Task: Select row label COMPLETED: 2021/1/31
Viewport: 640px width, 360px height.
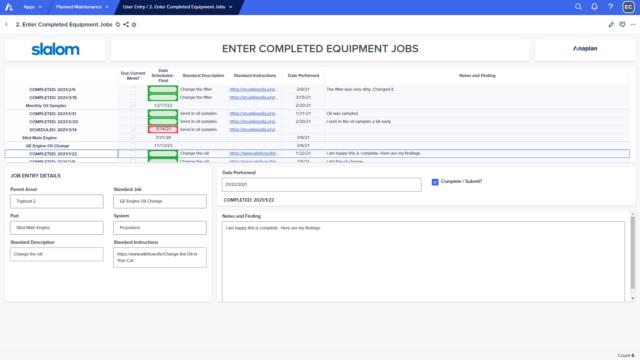Action: (x=53, y=113)
